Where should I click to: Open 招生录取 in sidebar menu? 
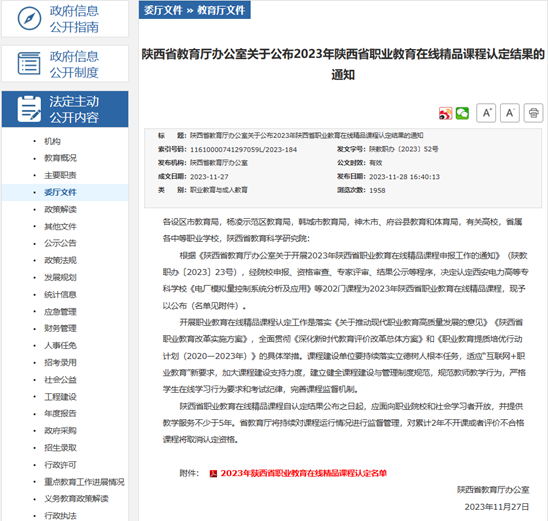coord(60,448)
